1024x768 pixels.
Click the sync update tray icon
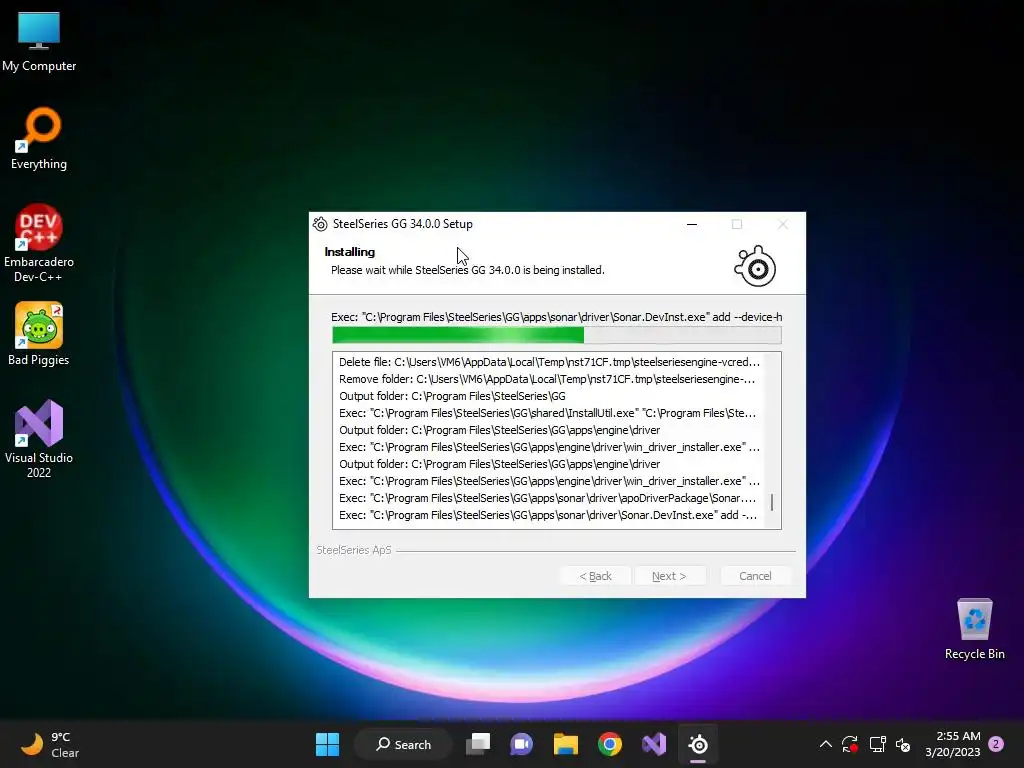(850, 744)
